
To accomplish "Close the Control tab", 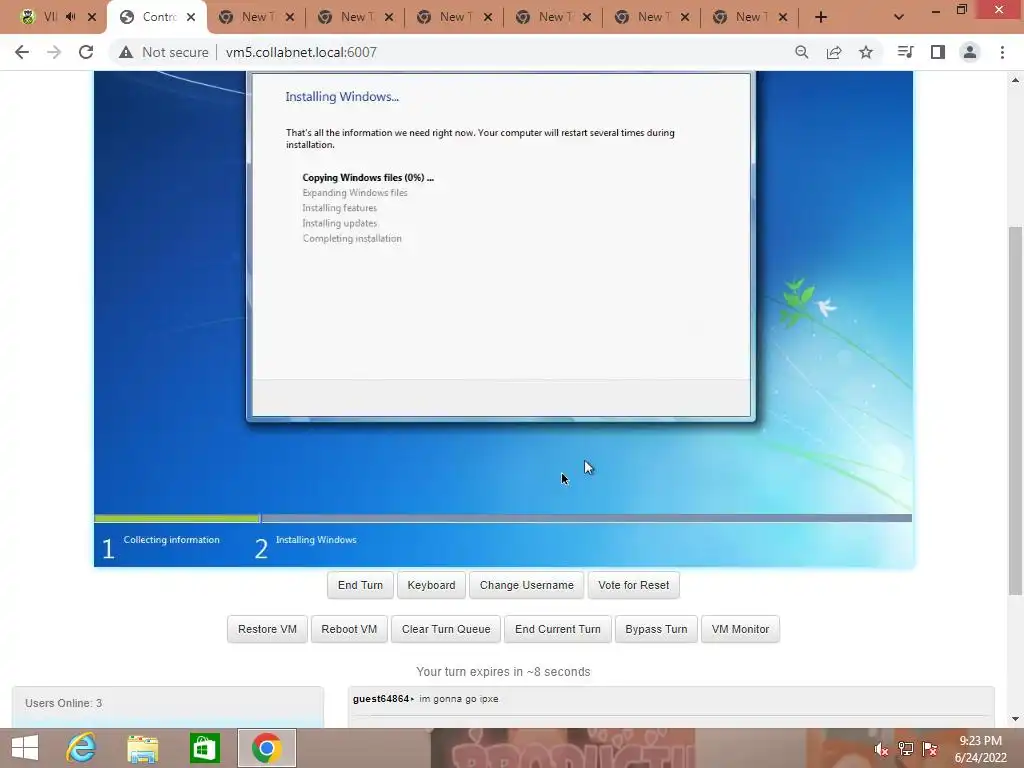I will click(x=191, y=17).
